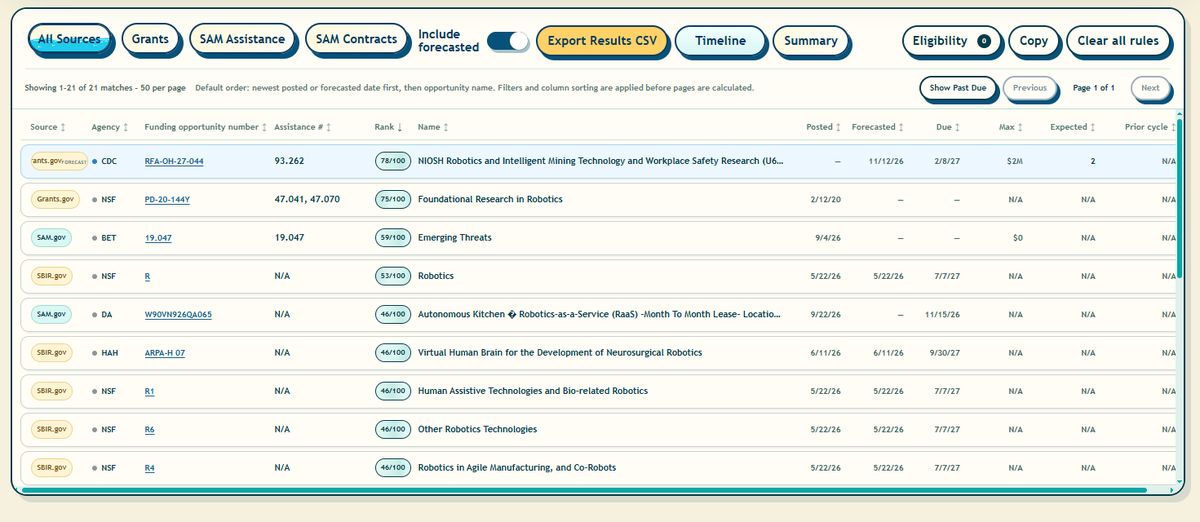Click the Grants.gov forecast badge in CDC row
The width and height of the screenshot is (1200, 522).
click(x=59, y=161)
